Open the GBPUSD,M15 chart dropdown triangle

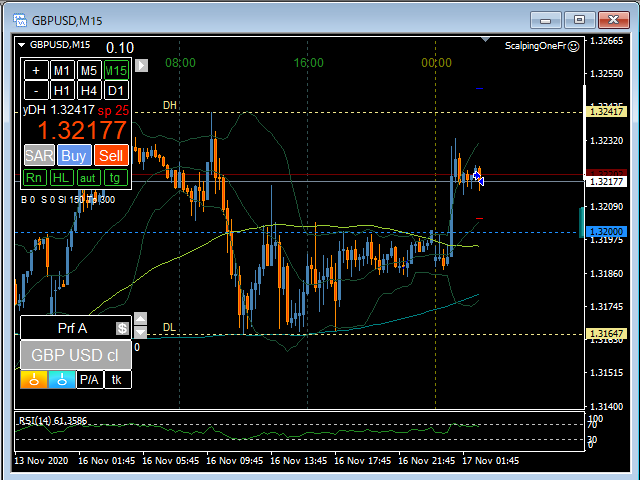point(21,45)
